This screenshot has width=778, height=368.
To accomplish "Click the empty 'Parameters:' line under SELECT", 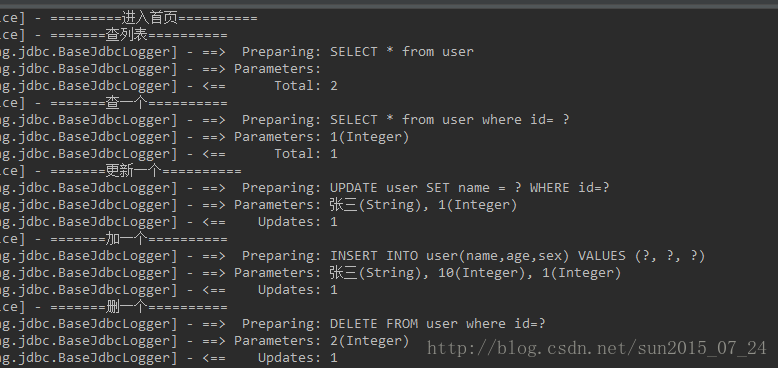I will tap(161, 68).
